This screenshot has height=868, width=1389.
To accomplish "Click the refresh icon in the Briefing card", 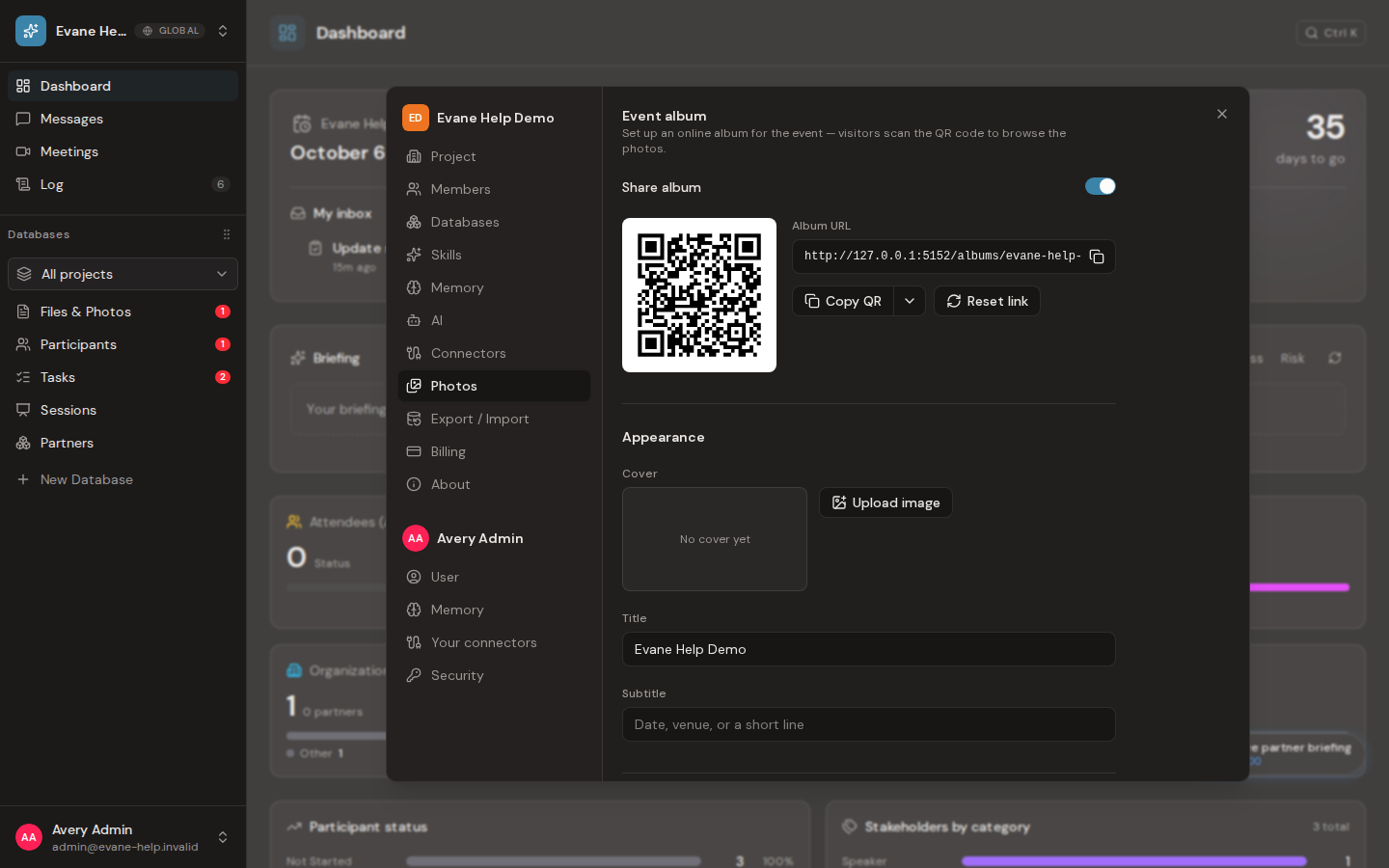I will click(1335, 358).
